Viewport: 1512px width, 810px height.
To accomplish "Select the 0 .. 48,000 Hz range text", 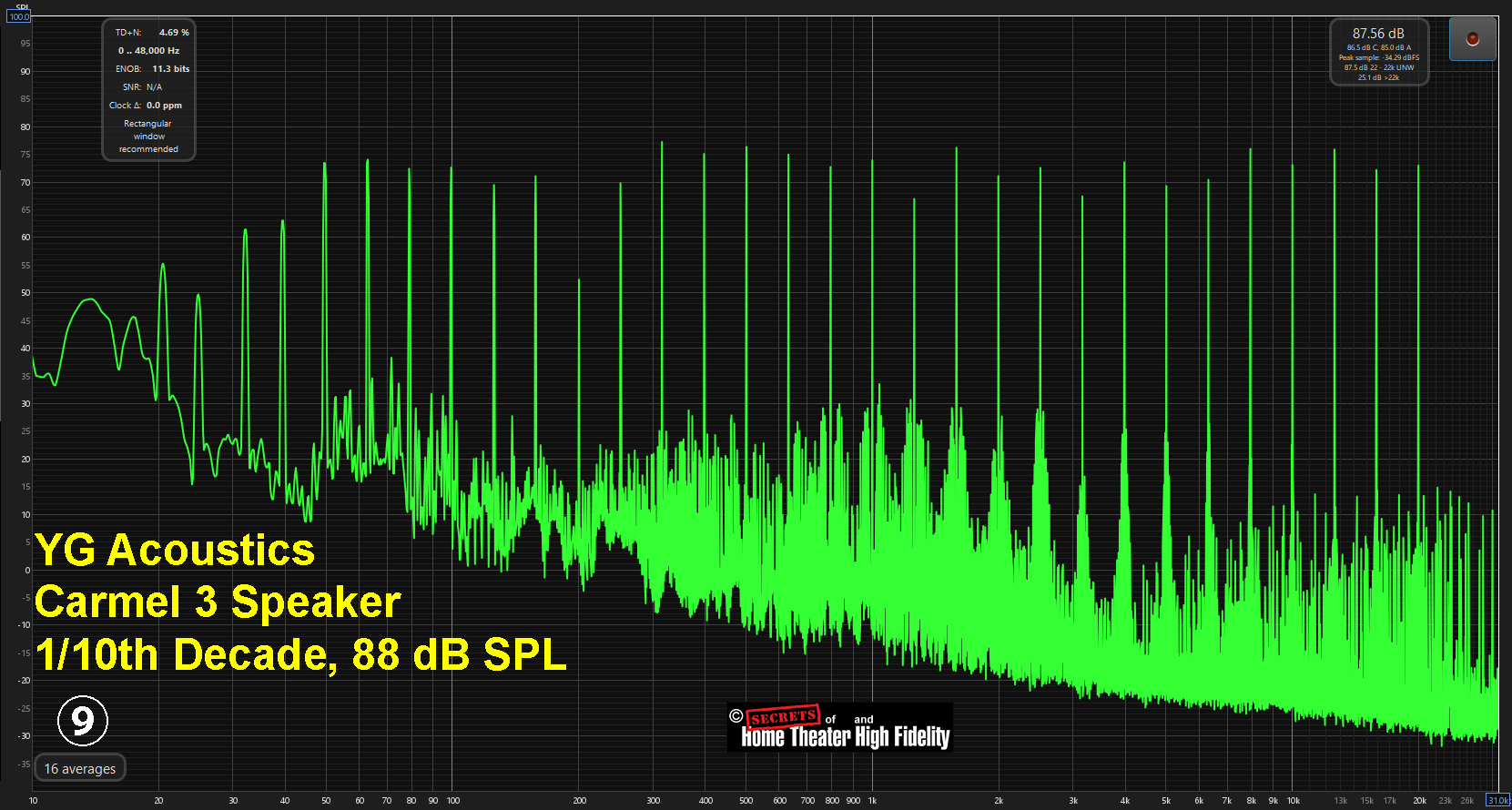I will click(148, 51).
